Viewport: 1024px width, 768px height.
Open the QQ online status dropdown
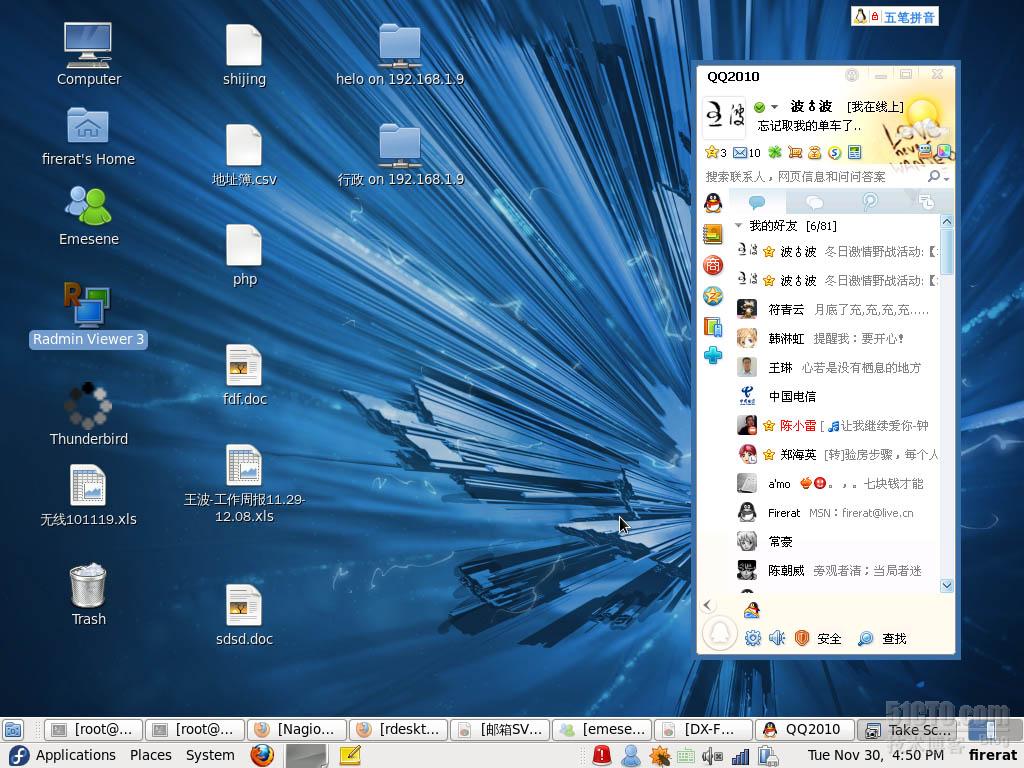775,106
